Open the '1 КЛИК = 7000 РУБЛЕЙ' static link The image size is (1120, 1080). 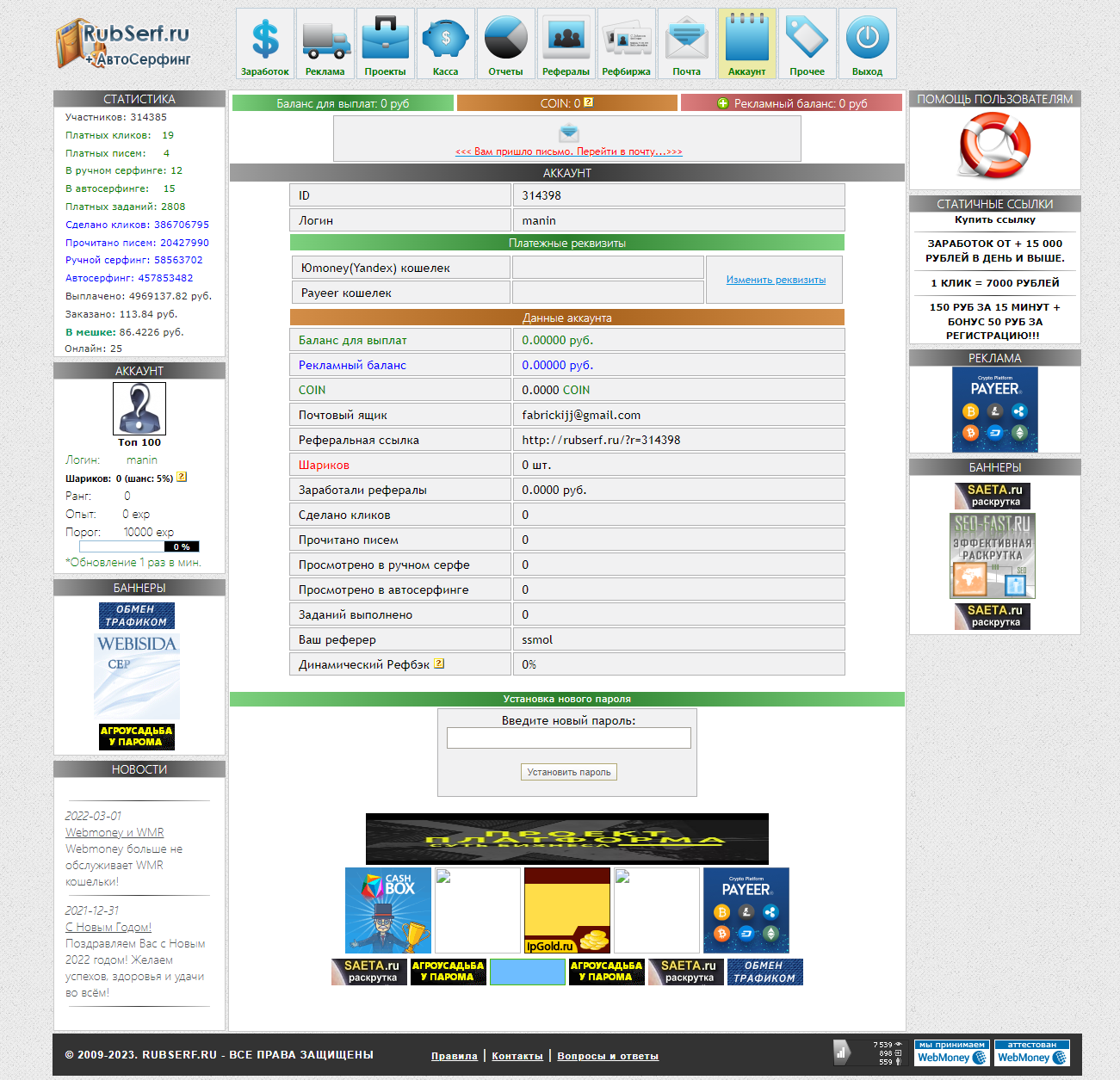coord(995,283)
